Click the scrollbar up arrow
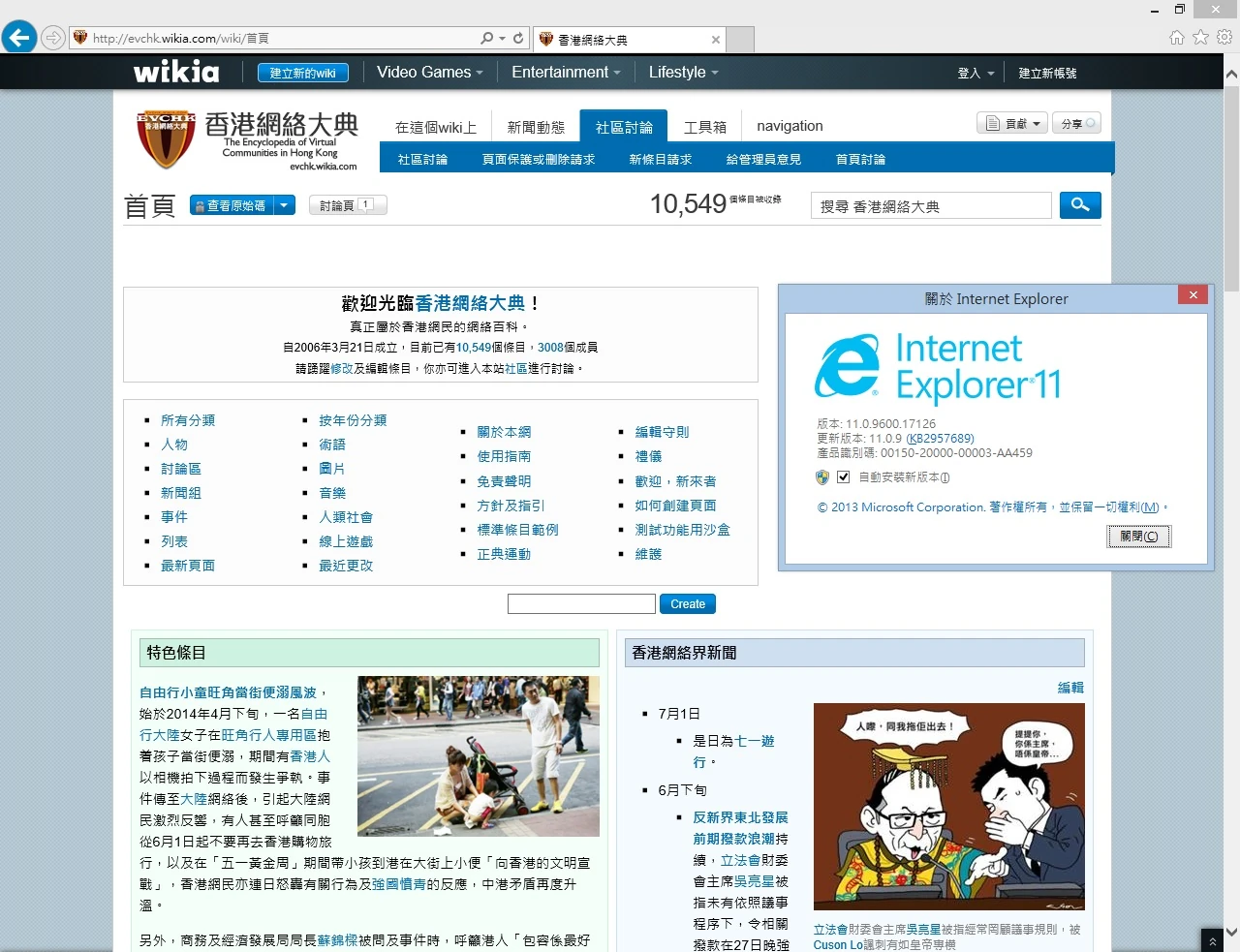This screenshot has width=1240, height=952. coord(1231,74)
